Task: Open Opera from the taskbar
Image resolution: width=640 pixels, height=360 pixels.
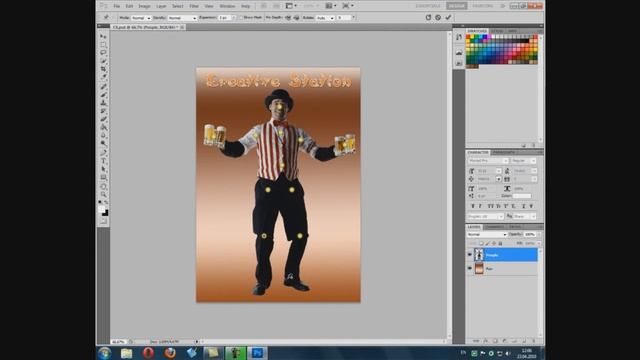Action: 148,353
